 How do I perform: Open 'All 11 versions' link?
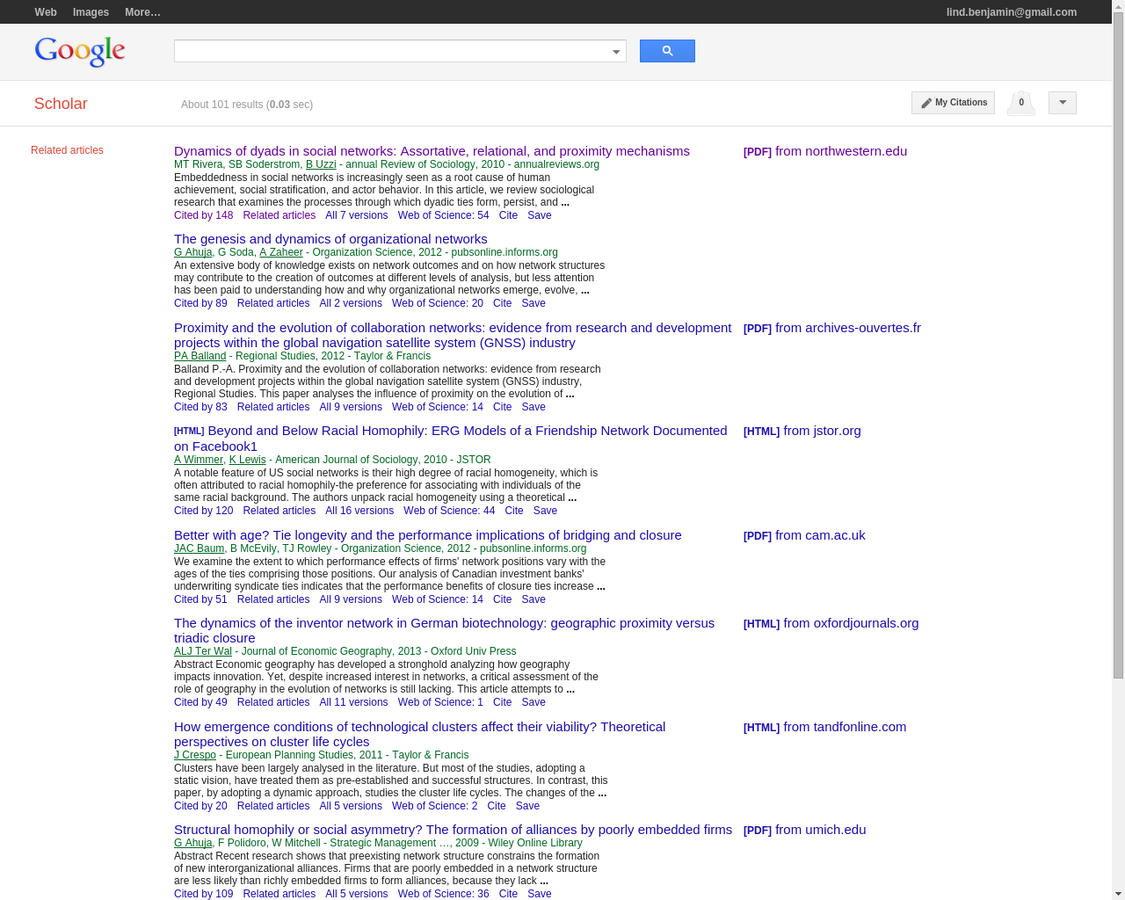pos(354,702)
